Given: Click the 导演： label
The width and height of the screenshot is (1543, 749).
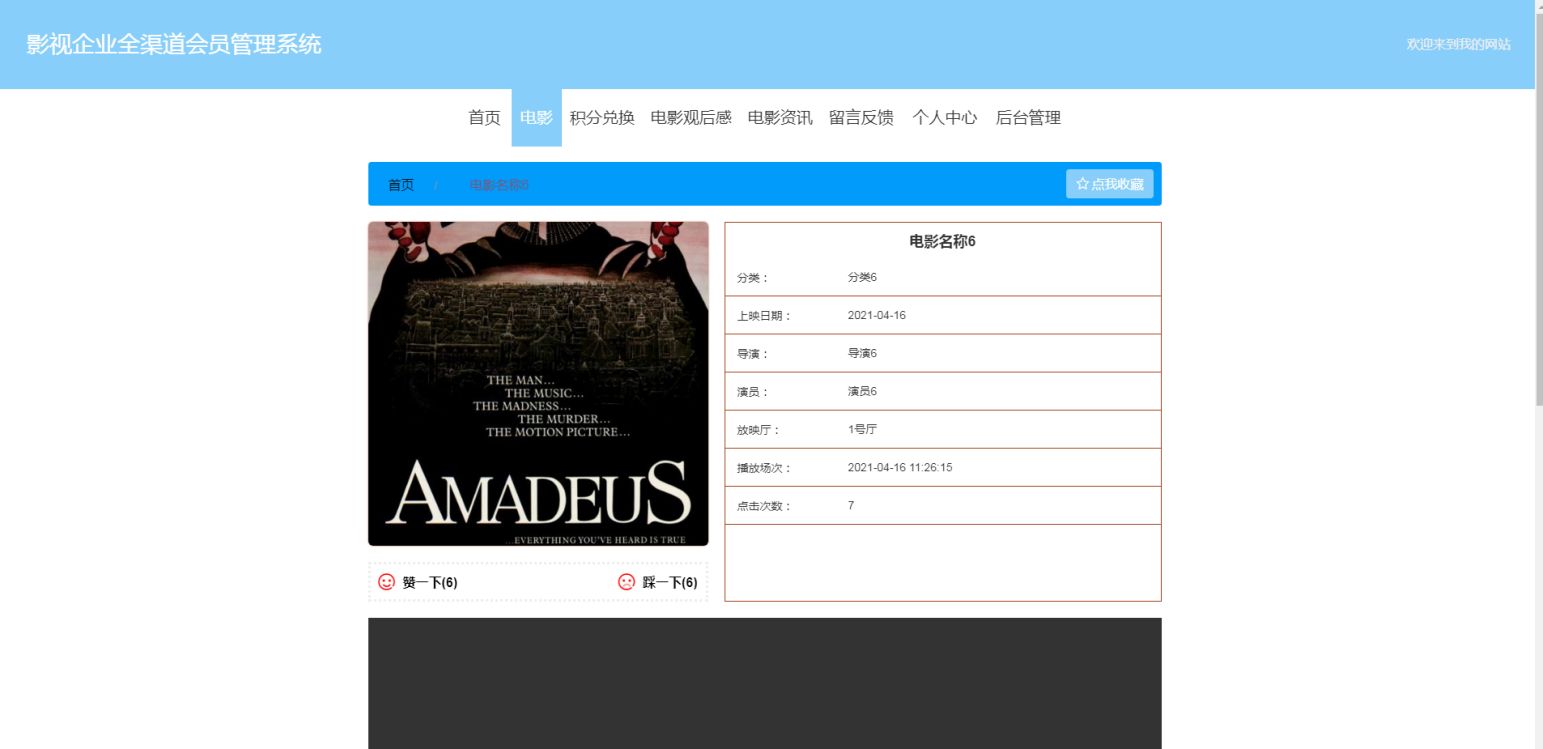Looking at the screenshot, I should pos(753,354).
